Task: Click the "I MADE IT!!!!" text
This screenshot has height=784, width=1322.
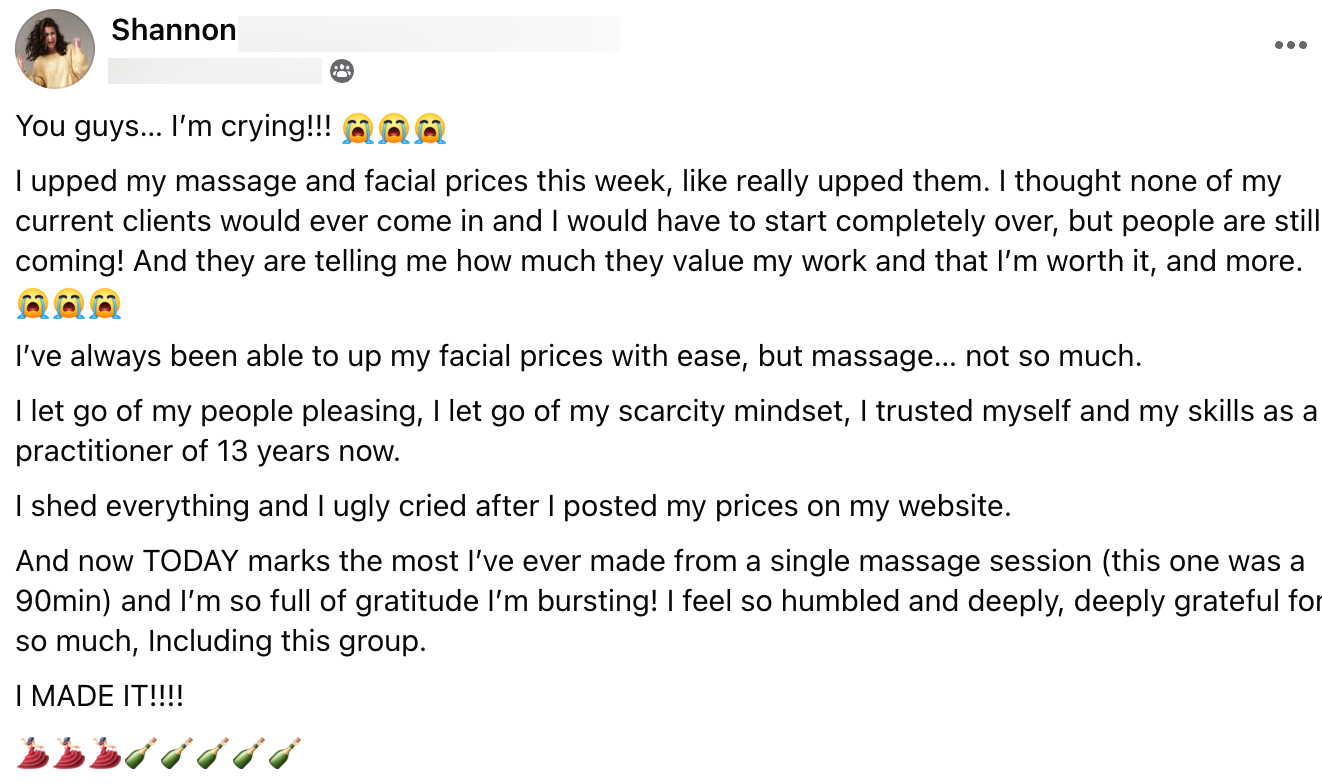Action: point(100,696)
